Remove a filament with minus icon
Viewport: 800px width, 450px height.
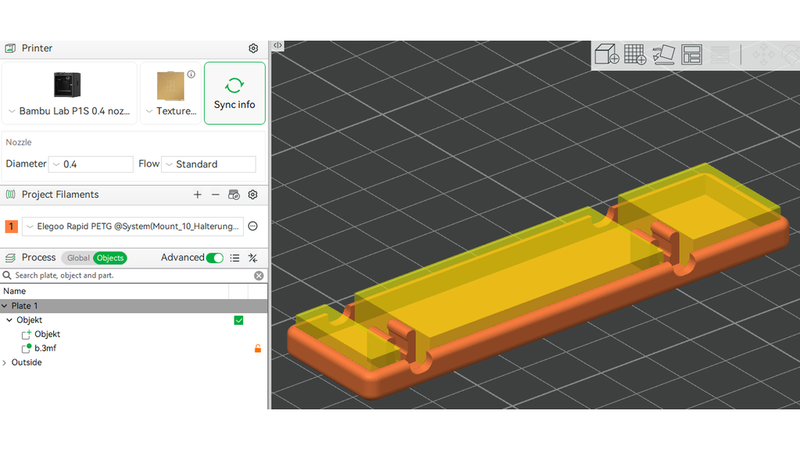point(215,194)
